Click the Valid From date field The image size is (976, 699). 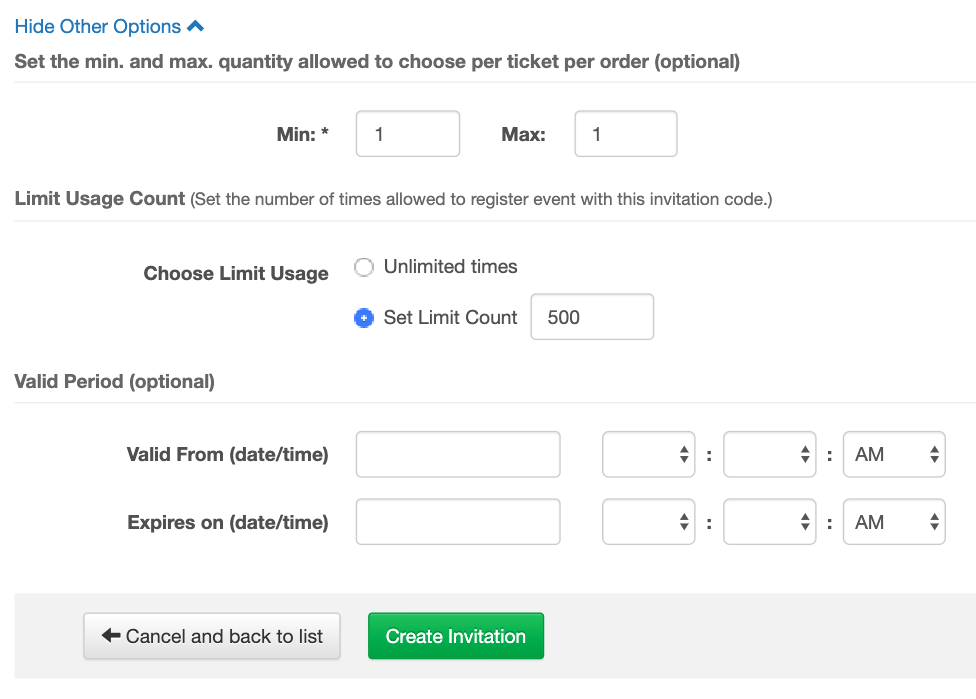(x=458, y=454)
